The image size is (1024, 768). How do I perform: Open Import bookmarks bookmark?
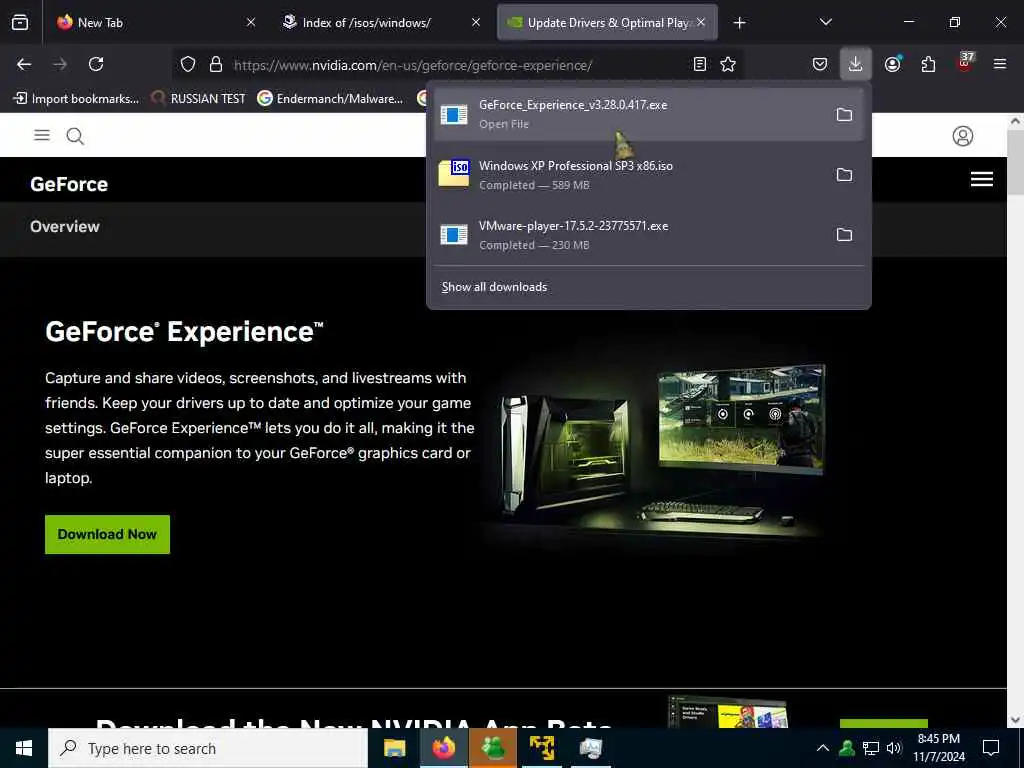(x=76, y=99)
